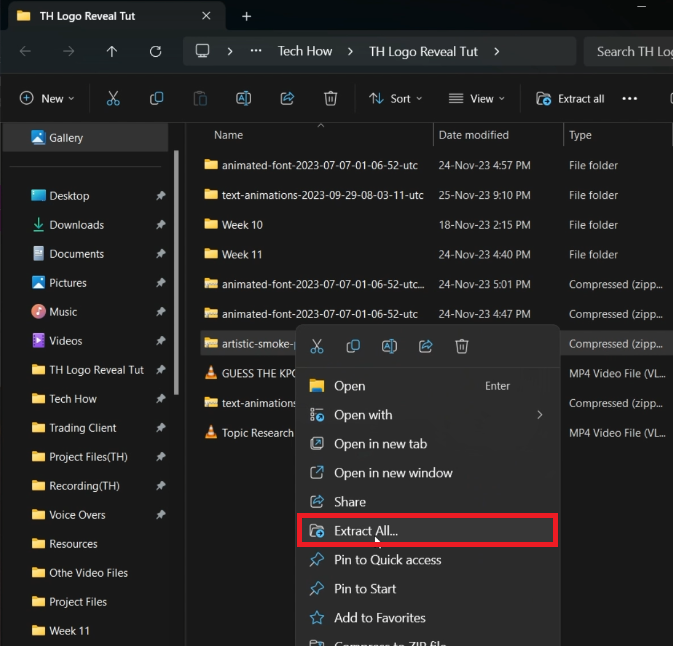Go up one folder level with the Up arrow

[112, 51]
